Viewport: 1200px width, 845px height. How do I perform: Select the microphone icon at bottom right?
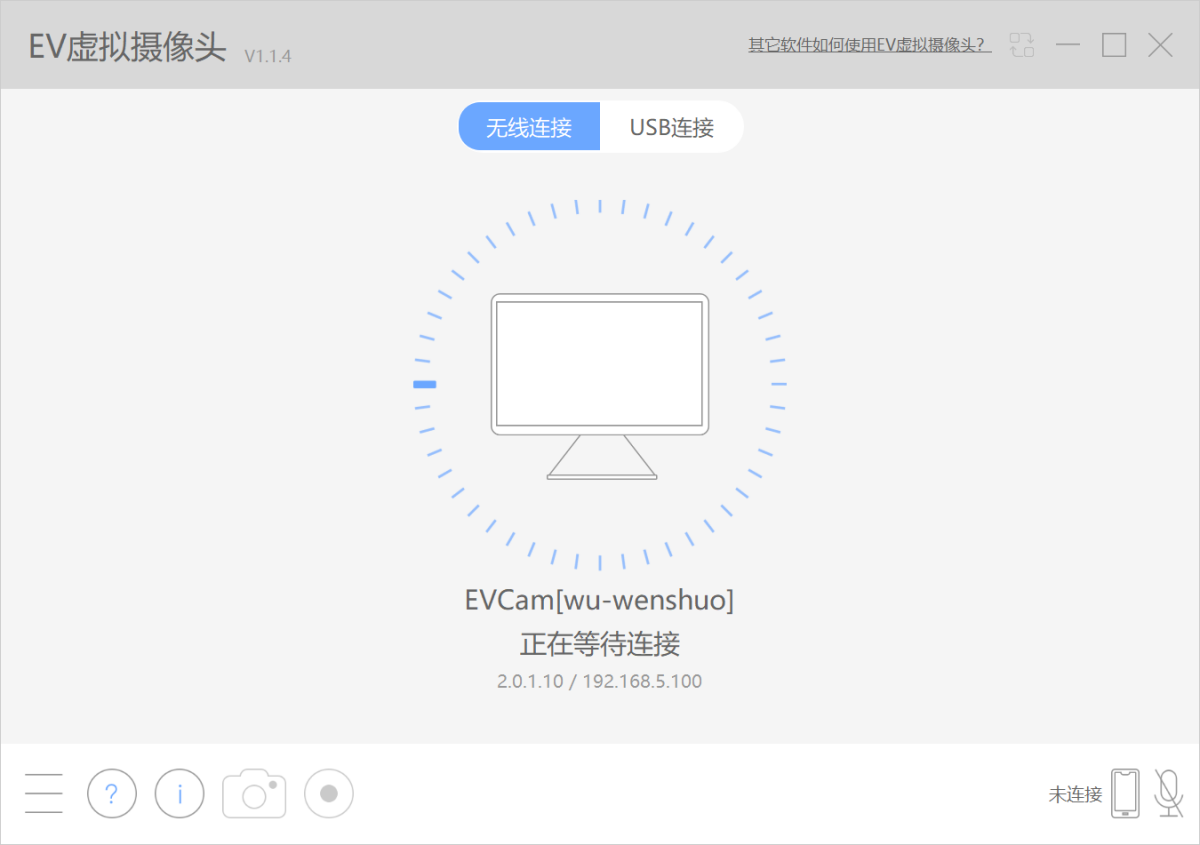(x=1168, y=793)
